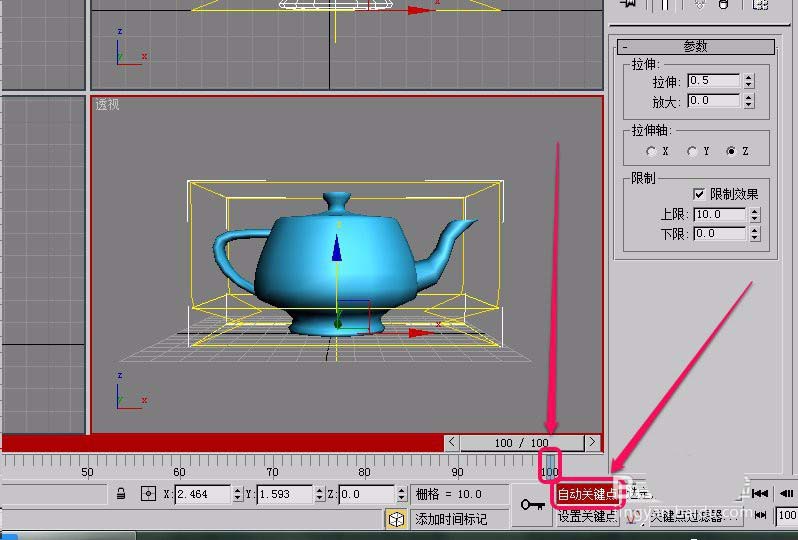798x540 pixels.
Task: Open Configure Modifier Sets icon
Action: click(x=760, y=5)
